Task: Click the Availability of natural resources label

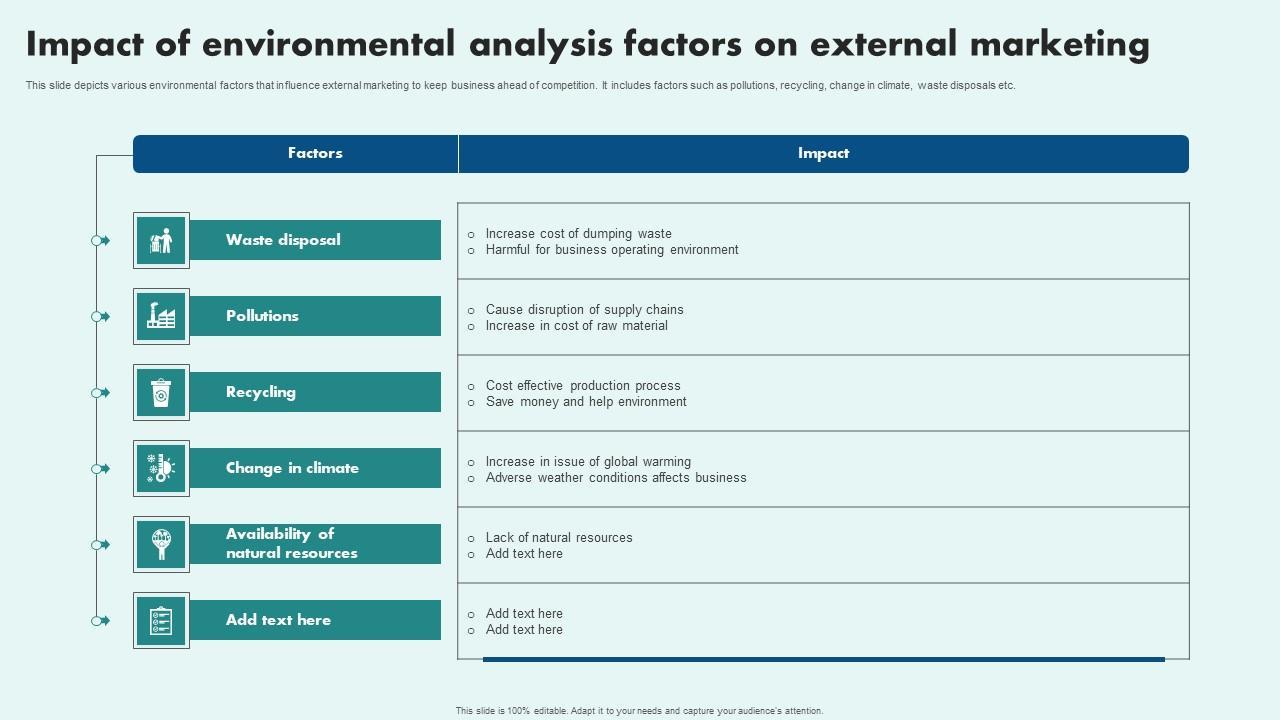Action: coord(291,544)
